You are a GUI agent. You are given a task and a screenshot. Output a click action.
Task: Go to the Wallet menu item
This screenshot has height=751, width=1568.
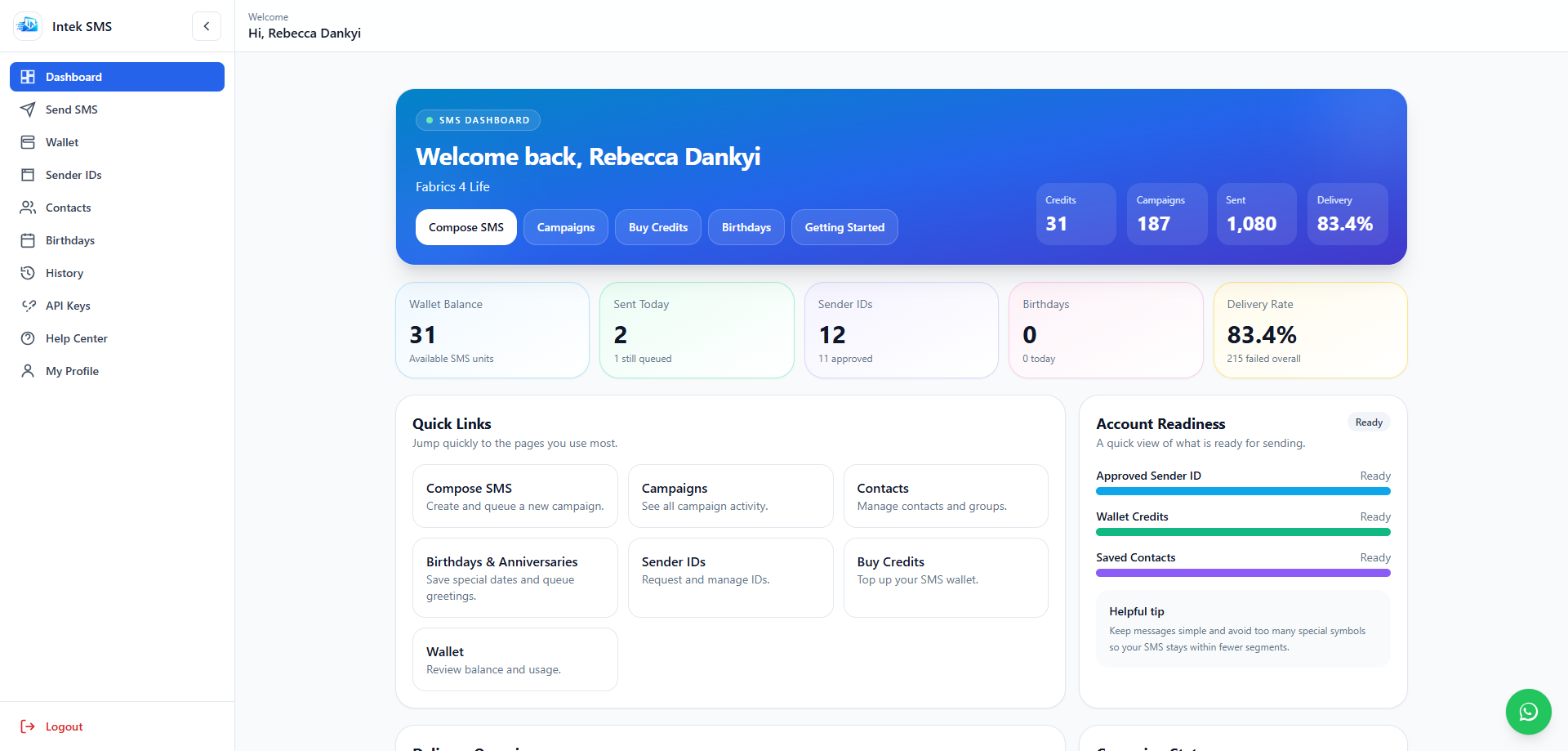pos(117,142)
